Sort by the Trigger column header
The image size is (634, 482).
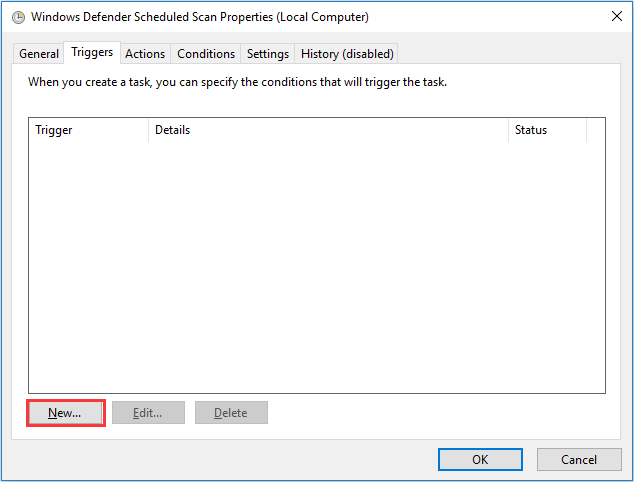coord(89,130)
